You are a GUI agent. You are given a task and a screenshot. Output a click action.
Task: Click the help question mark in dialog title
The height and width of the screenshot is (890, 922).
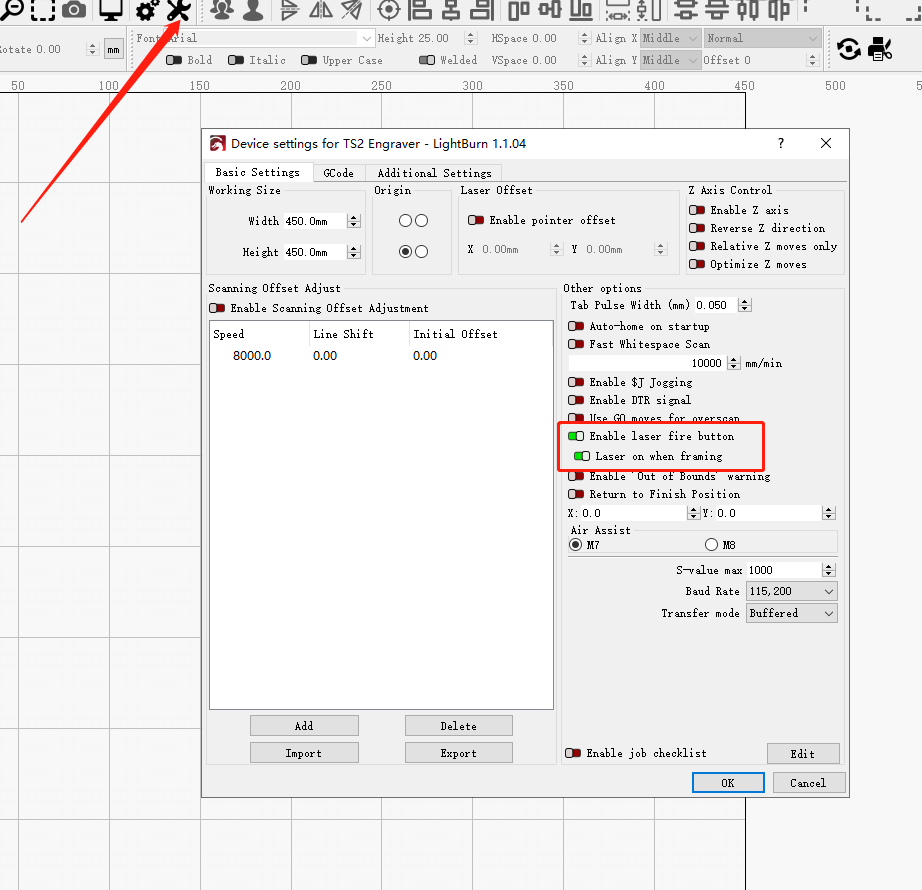point(781,143)
